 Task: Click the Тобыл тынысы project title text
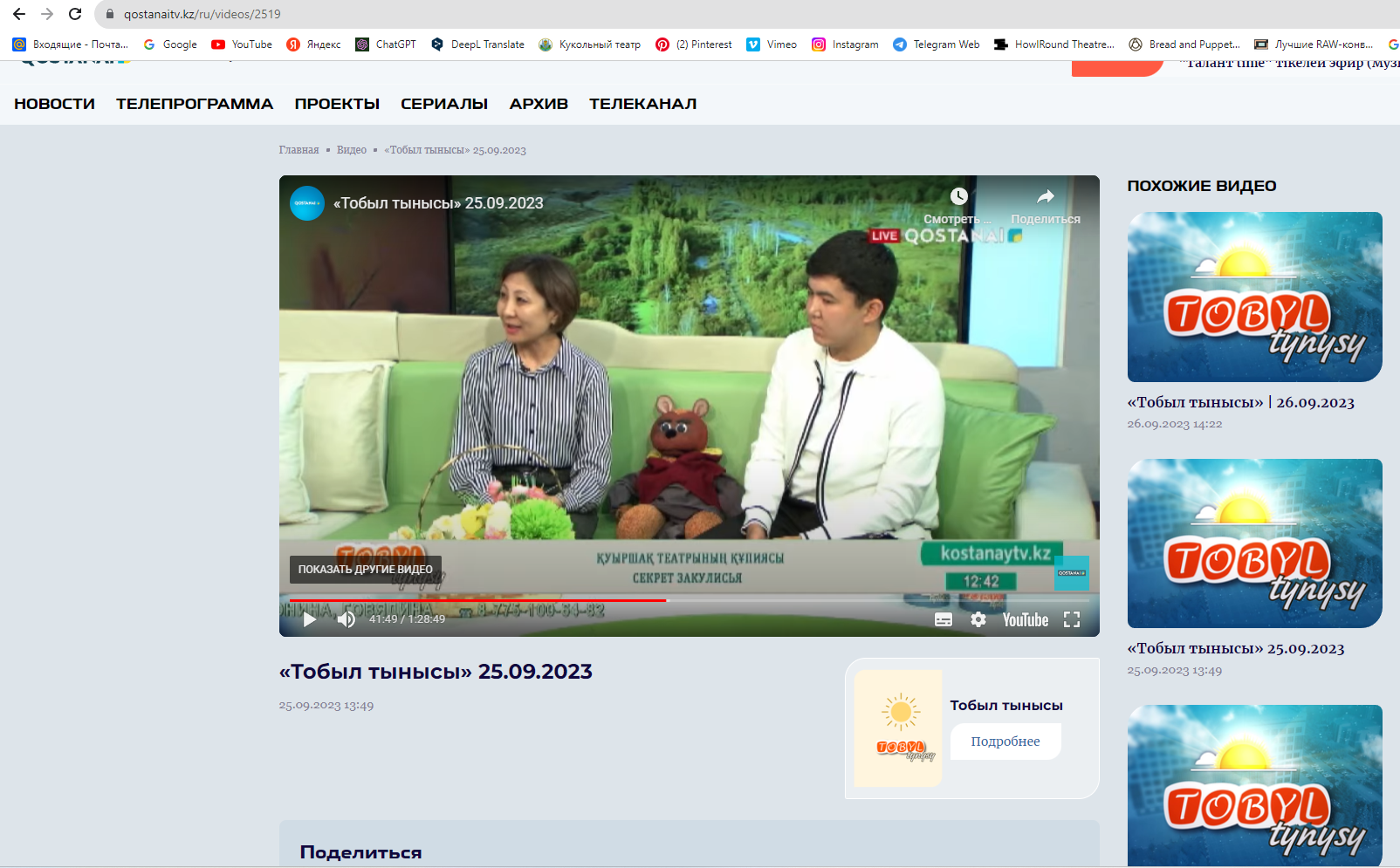1006,706
